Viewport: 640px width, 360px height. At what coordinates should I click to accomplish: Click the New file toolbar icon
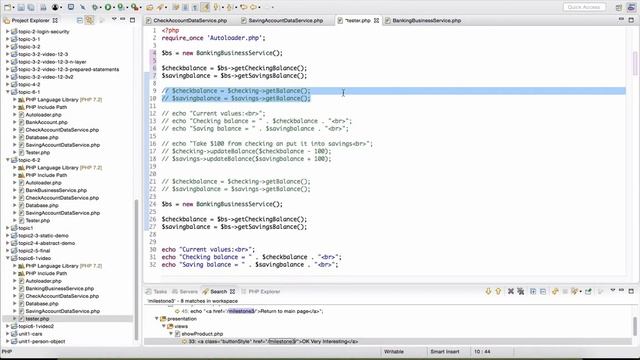pos(7,7)
